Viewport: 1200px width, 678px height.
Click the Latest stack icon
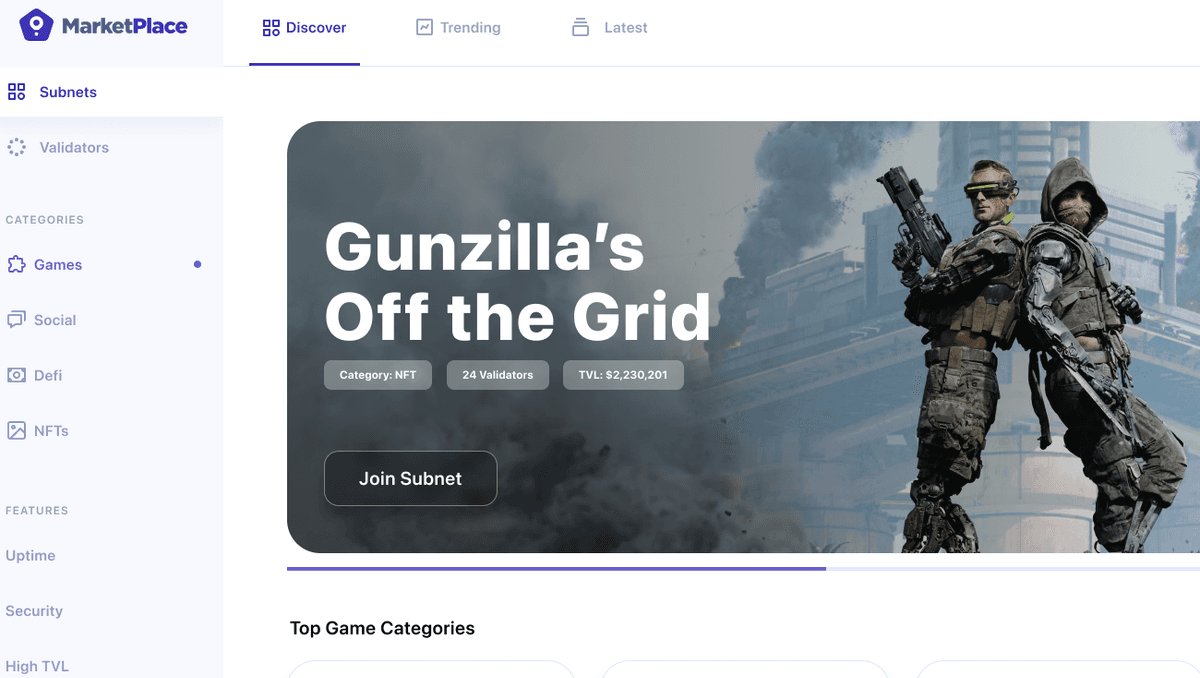[580, 27]
